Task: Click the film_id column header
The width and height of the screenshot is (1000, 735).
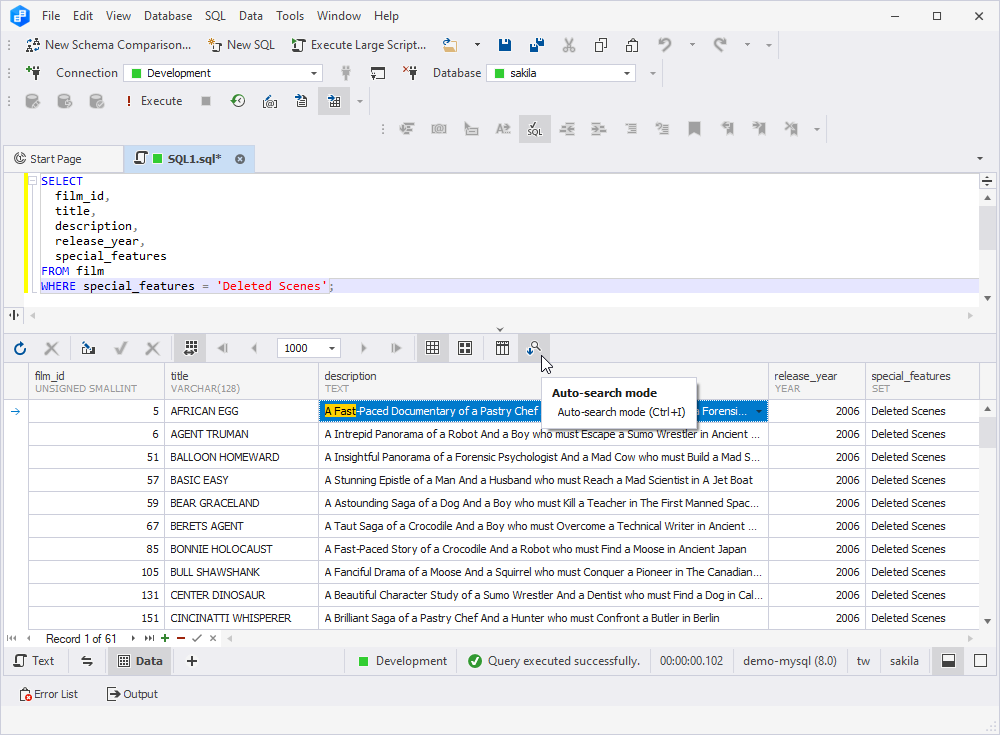Action: [96, 382]
